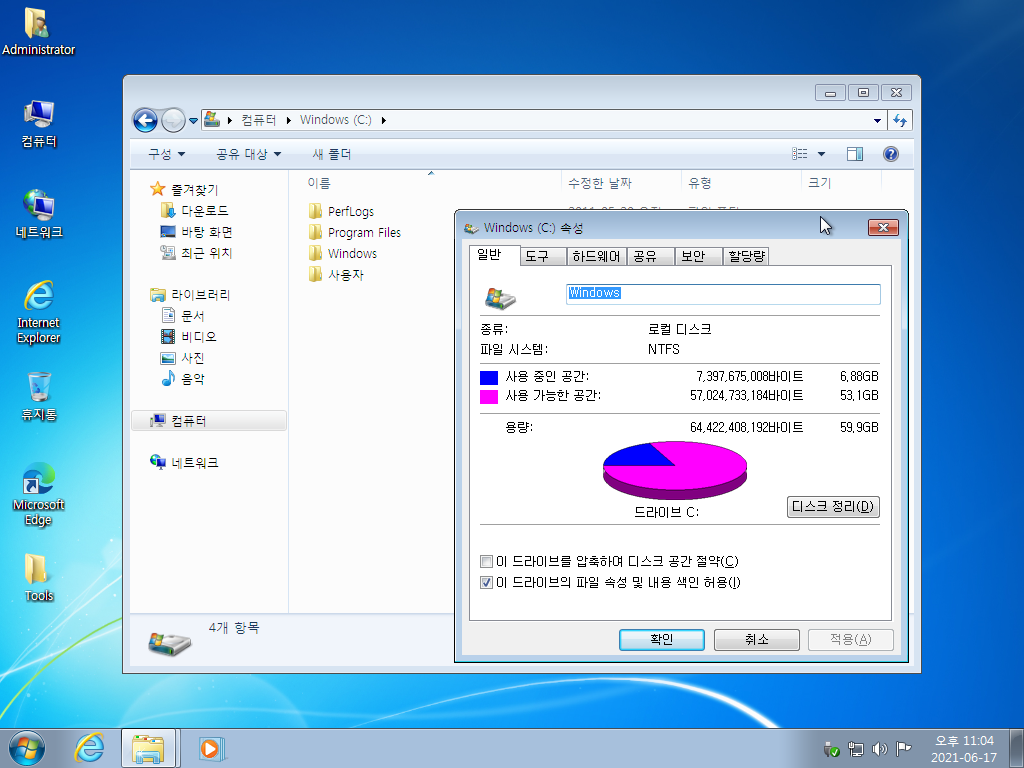Click the drive label Windows text field
Viewport: 1024px width, 768px height.
pyautogui.click(x=723, y=294)
